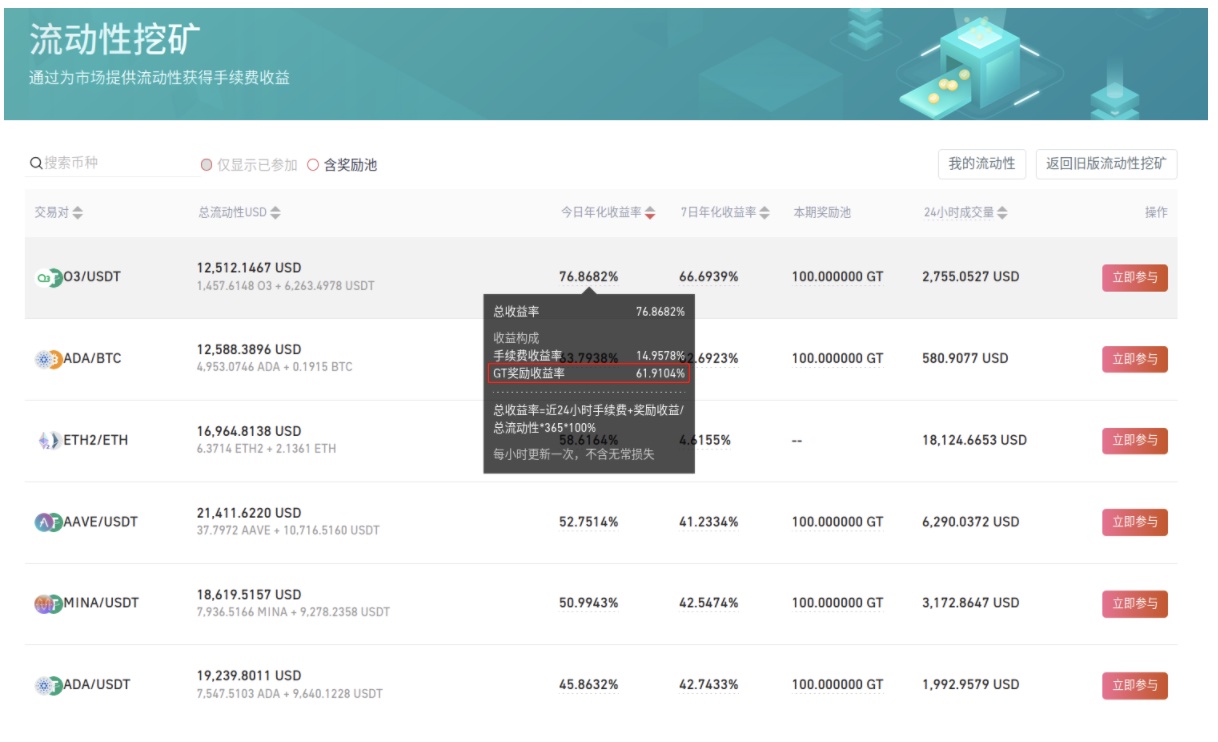The image size is (1218, 742).
Task: Select the O3/USDT pair name
Action: click(92, 277)
